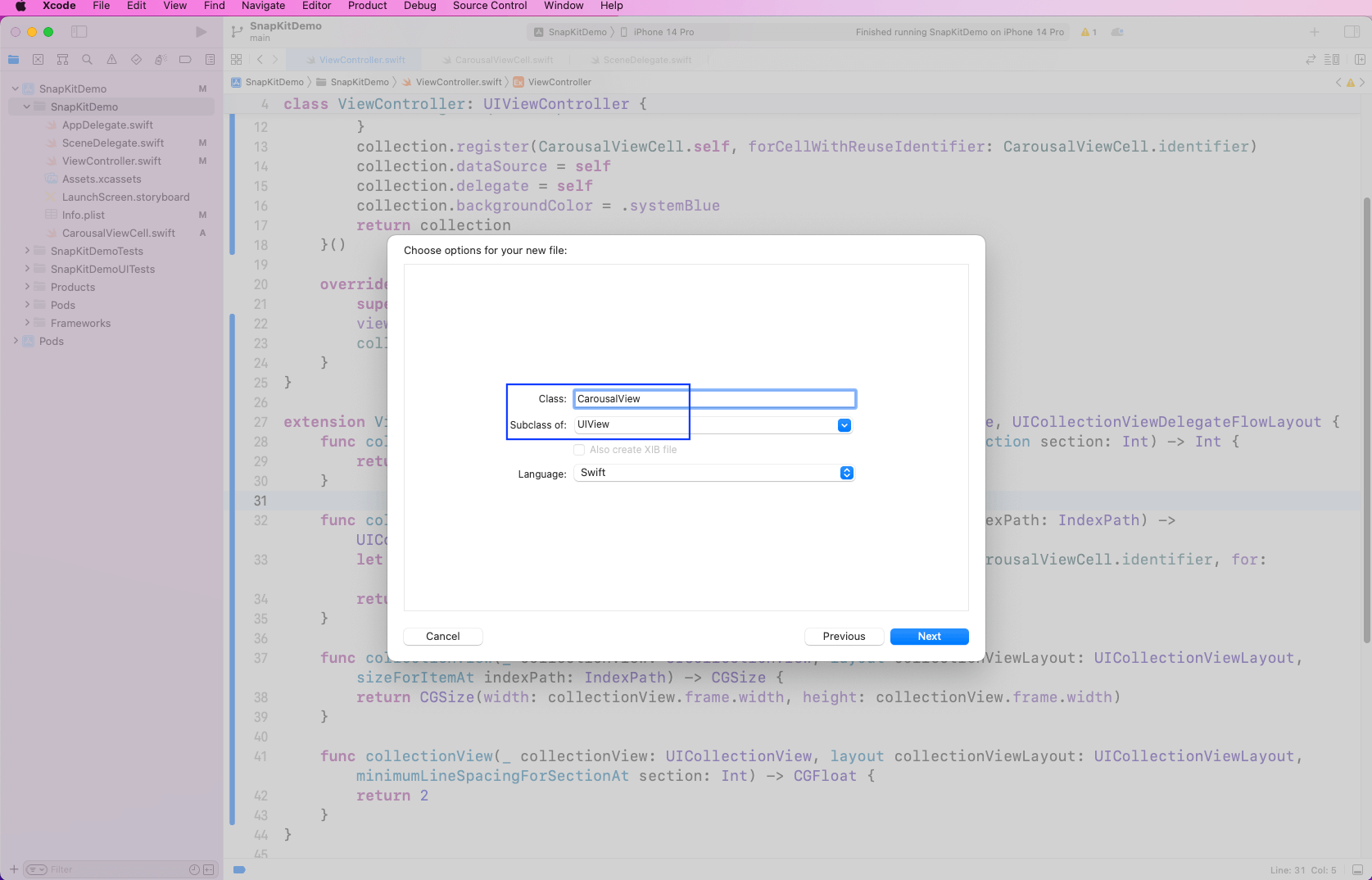The width and height of the screenshot is (1372, 880).
Task: Click the Class name text field
Action: (x=713, y=399)
